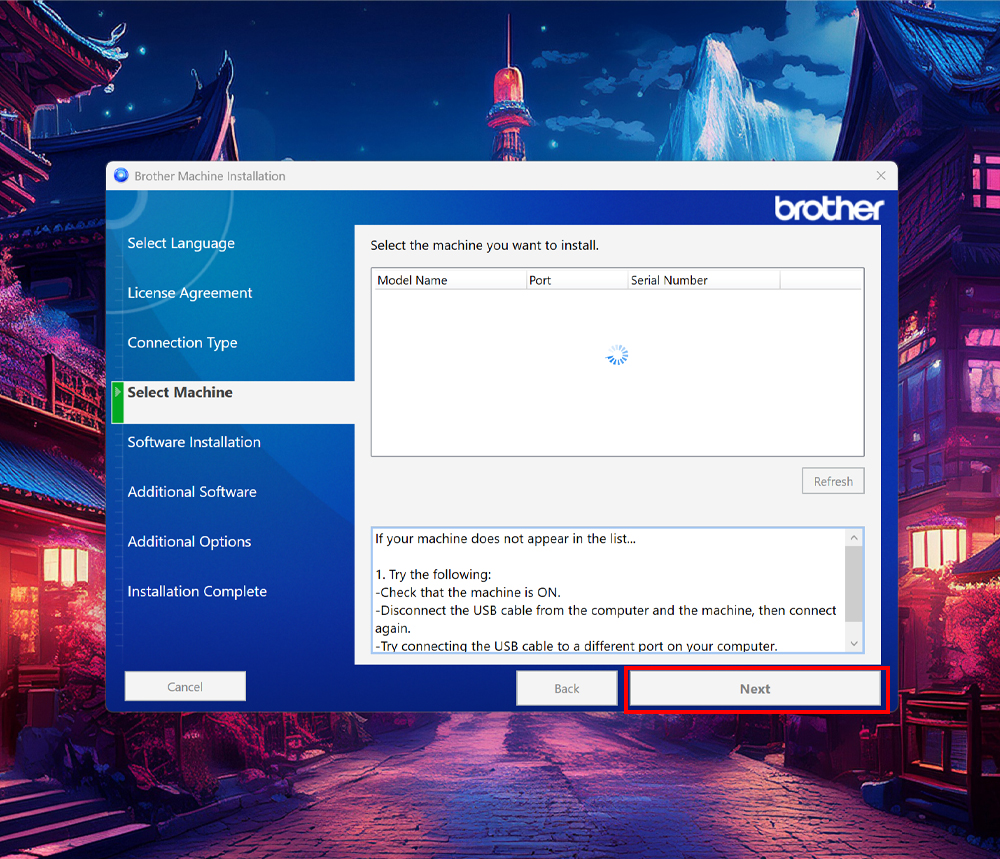The height and width of the screenshot is (859, 1000).
Task: Cancel the Brother installation
Action: (x=185, y=687)
